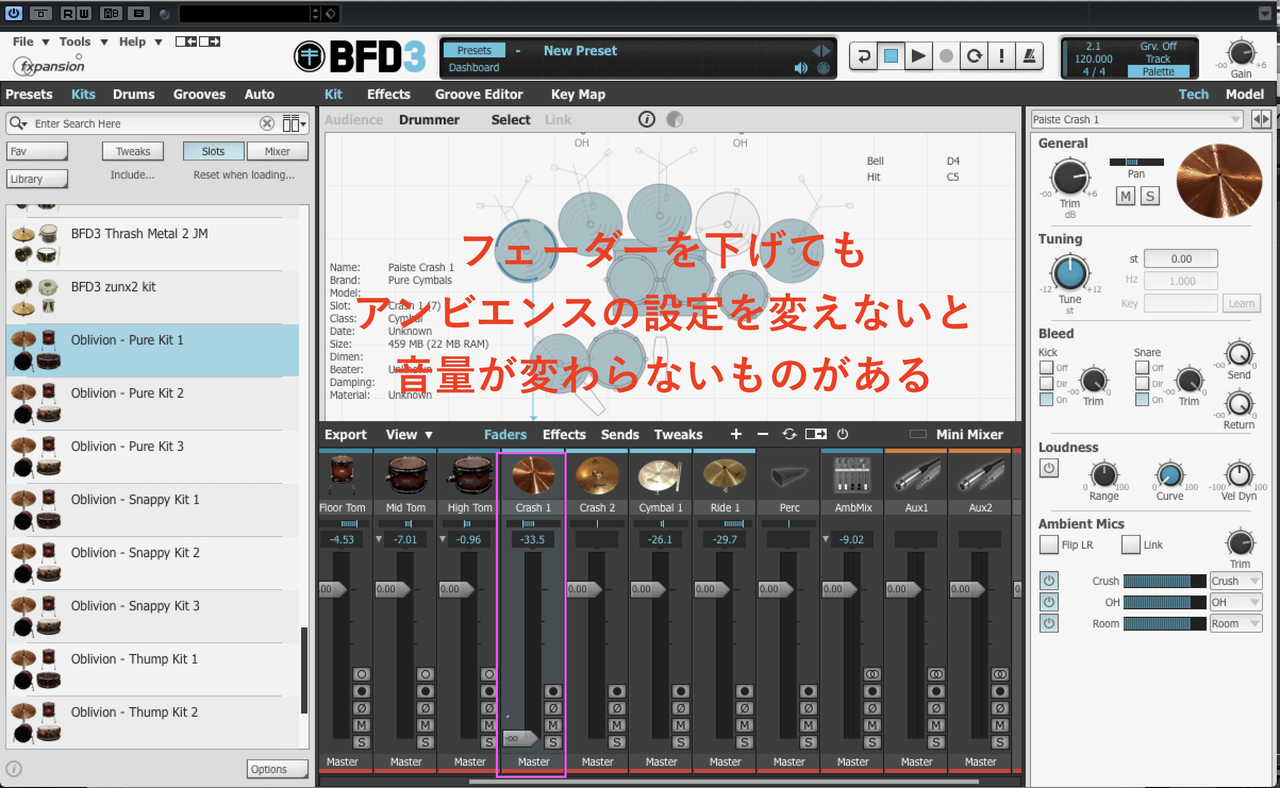1280x788 pixels.
Task: Click the Paiste Crash 1 cymbal picture
Action: pos(1219,181)
